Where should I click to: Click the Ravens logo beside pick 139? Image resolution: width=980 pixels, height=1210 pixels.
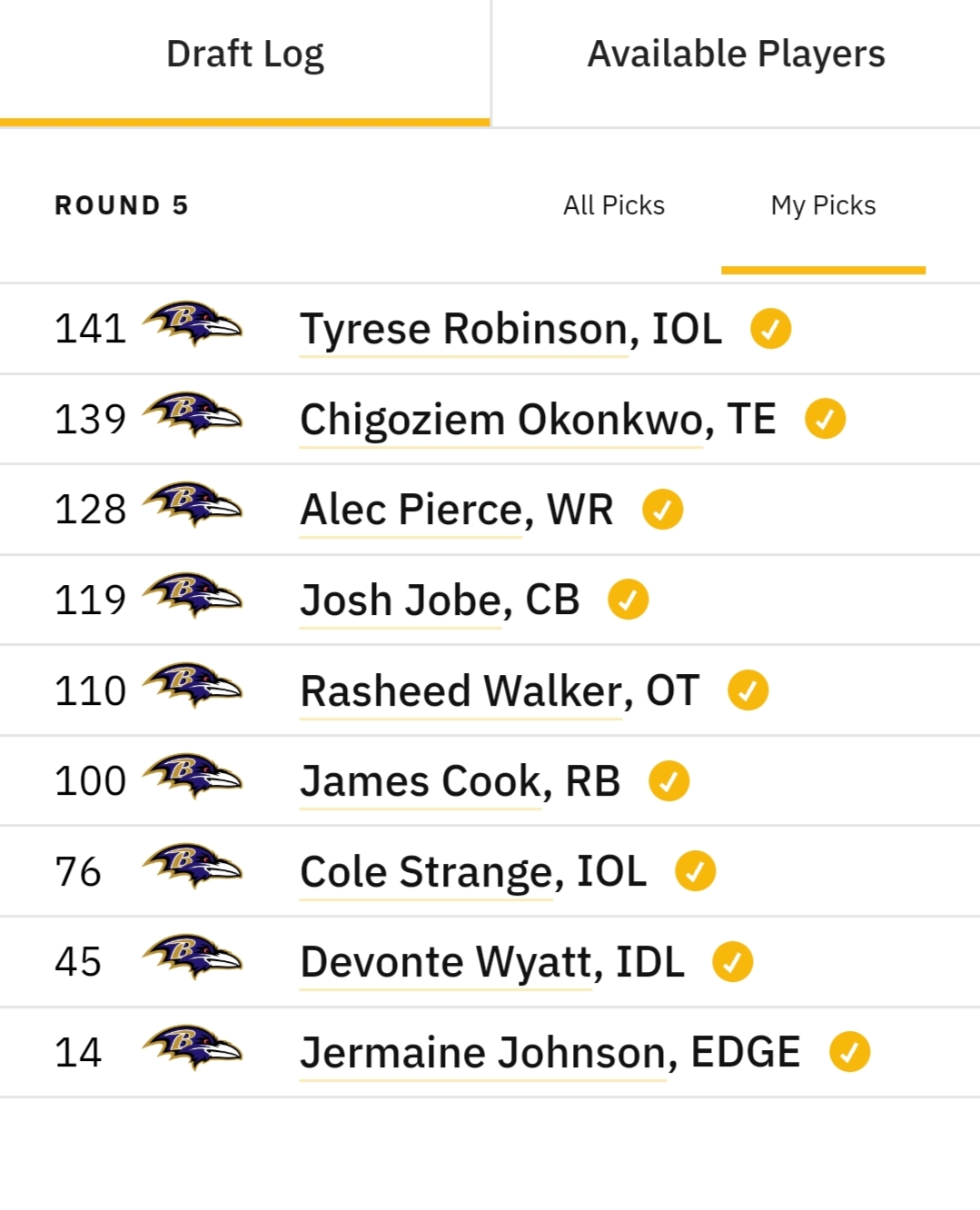click(193, 415)
